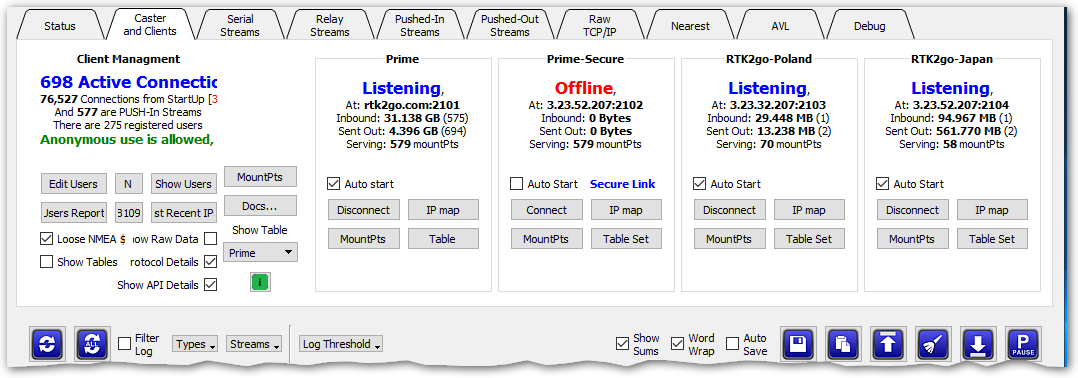Screen dimensions: 1078x378
Task: Click MountPts under RTK2go-Poland
Action: 729,239
